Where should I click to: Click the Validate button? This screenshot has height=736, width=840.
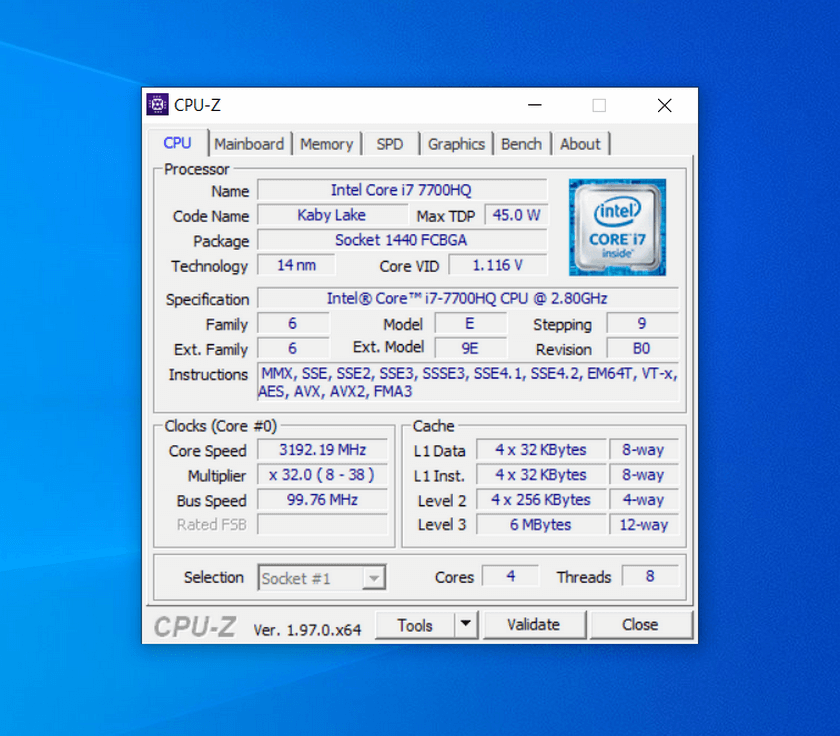pyautogui.click(x=533, y=625)
